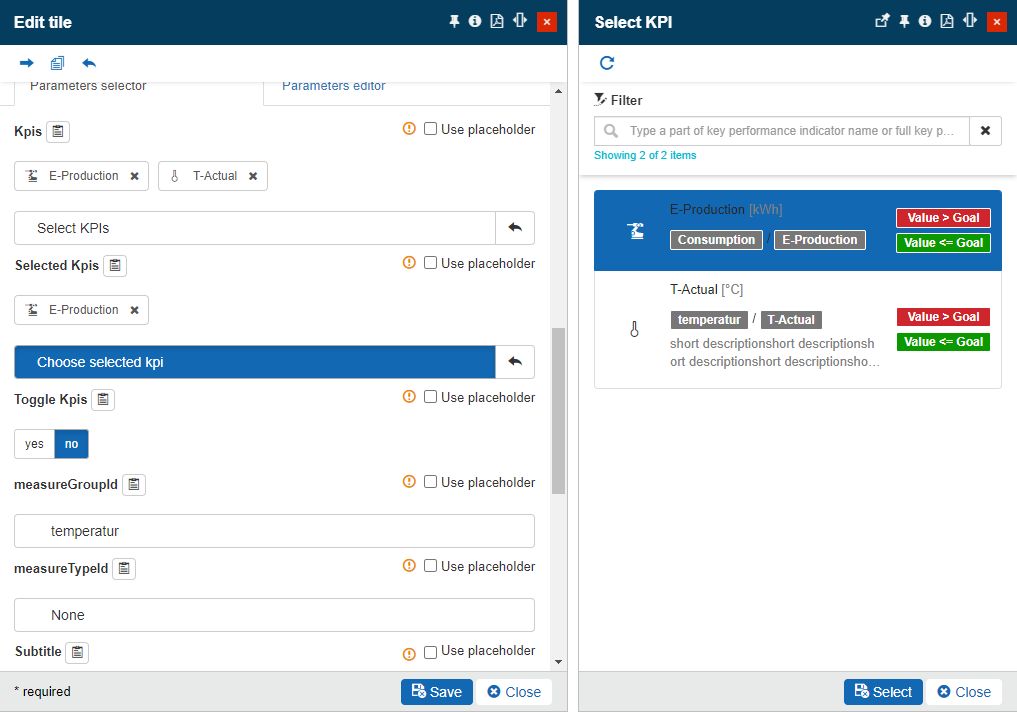Click the copy icon in Edit tile toolbar
The height and width of the screenshot is (712, 1017).
click(58, 63)
